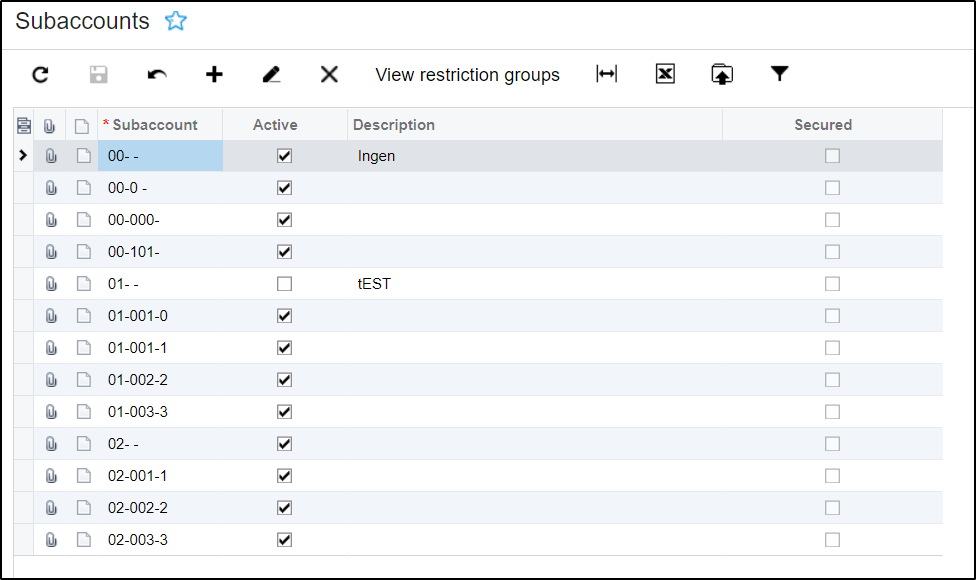Viewport: 976px width, 580px height.
Task: Open notes icon for row 01-003-3
Action: point(83,412)
